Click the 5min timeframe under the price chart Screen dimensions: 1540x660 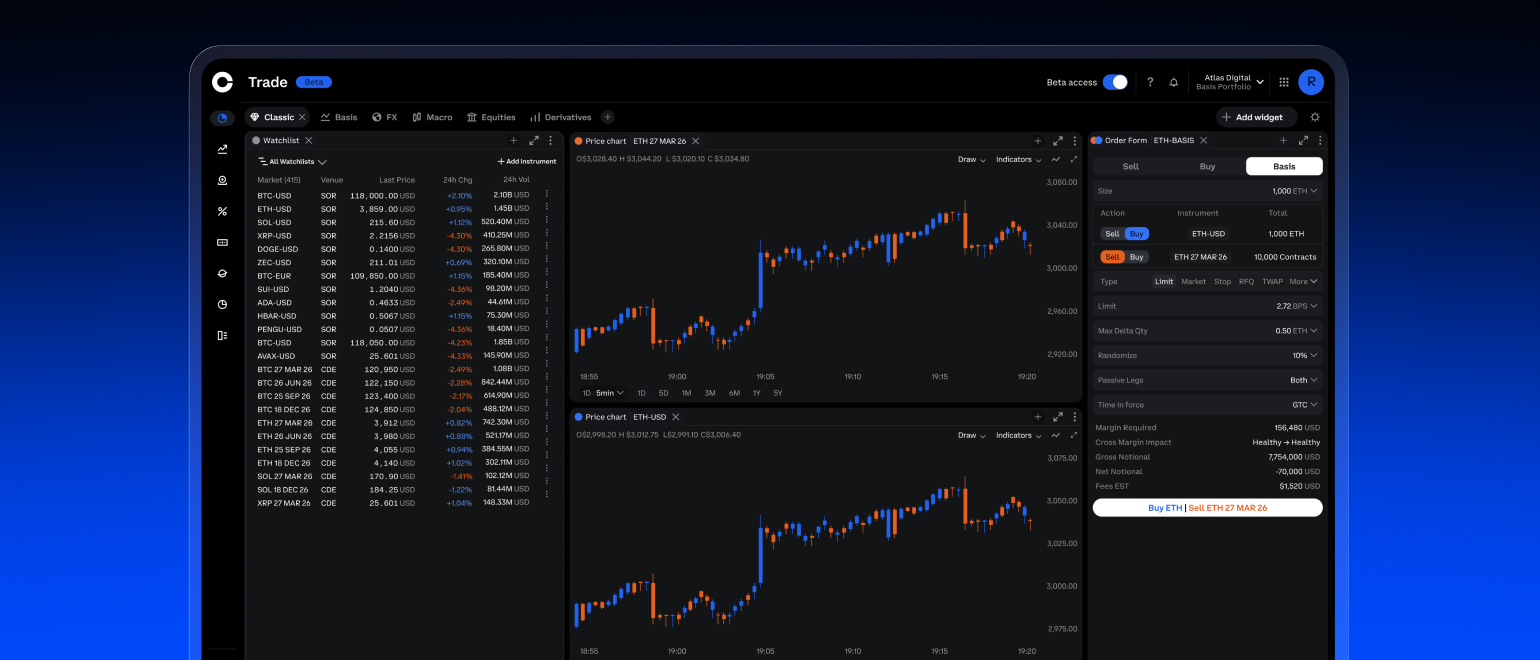[605, 393]
